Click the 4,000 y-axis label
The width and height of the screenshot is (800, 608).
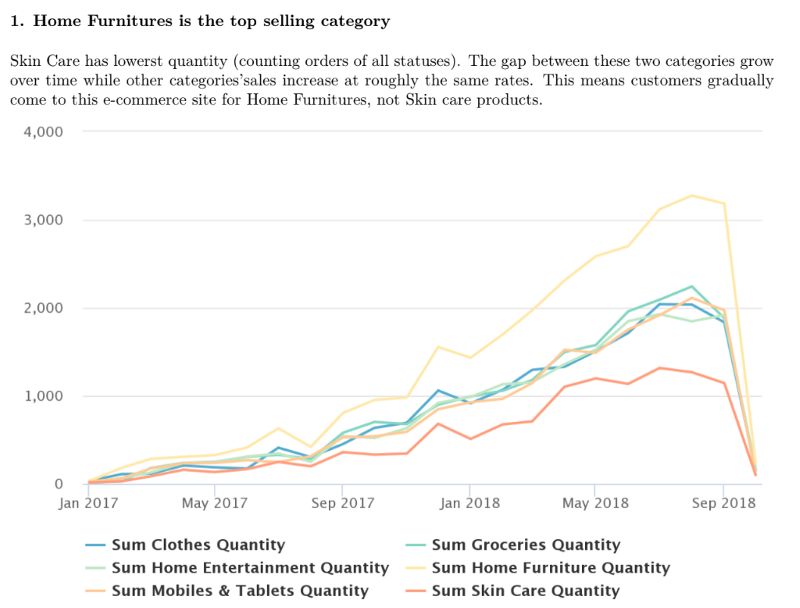click(x=43, y=132)
